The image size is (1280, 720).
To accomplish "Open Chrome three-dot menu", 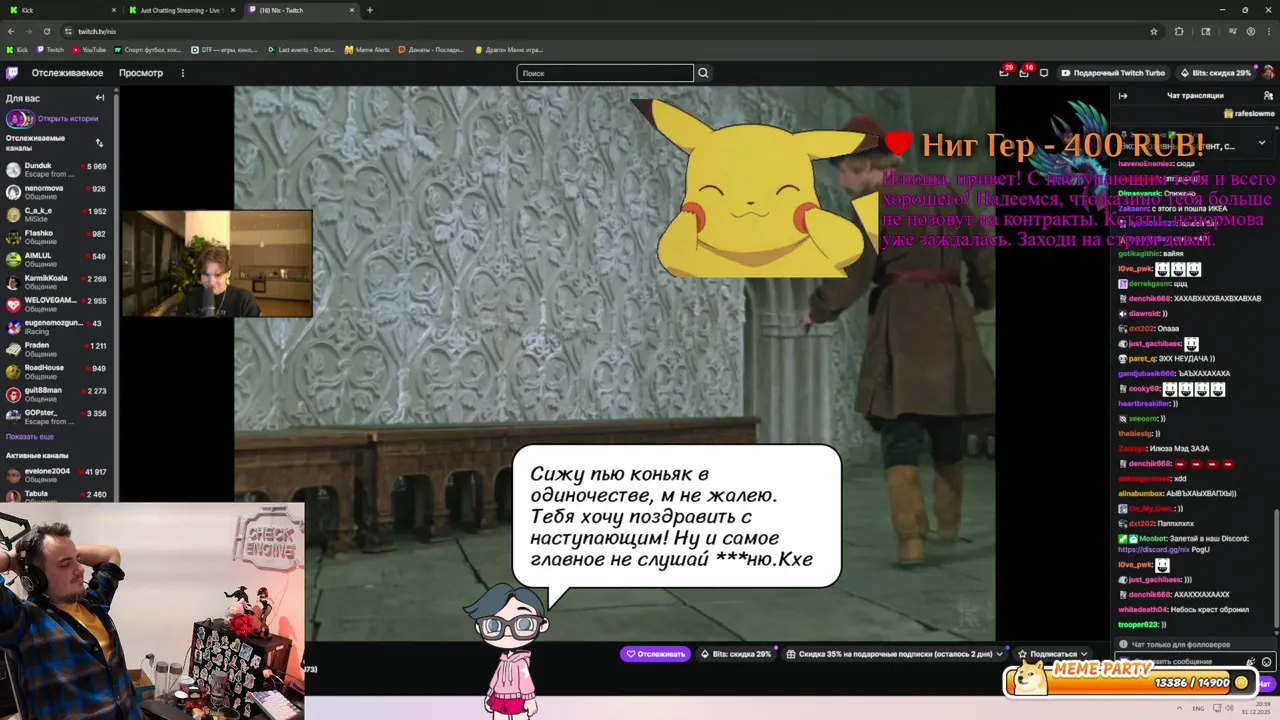I will click(1269, 31).
